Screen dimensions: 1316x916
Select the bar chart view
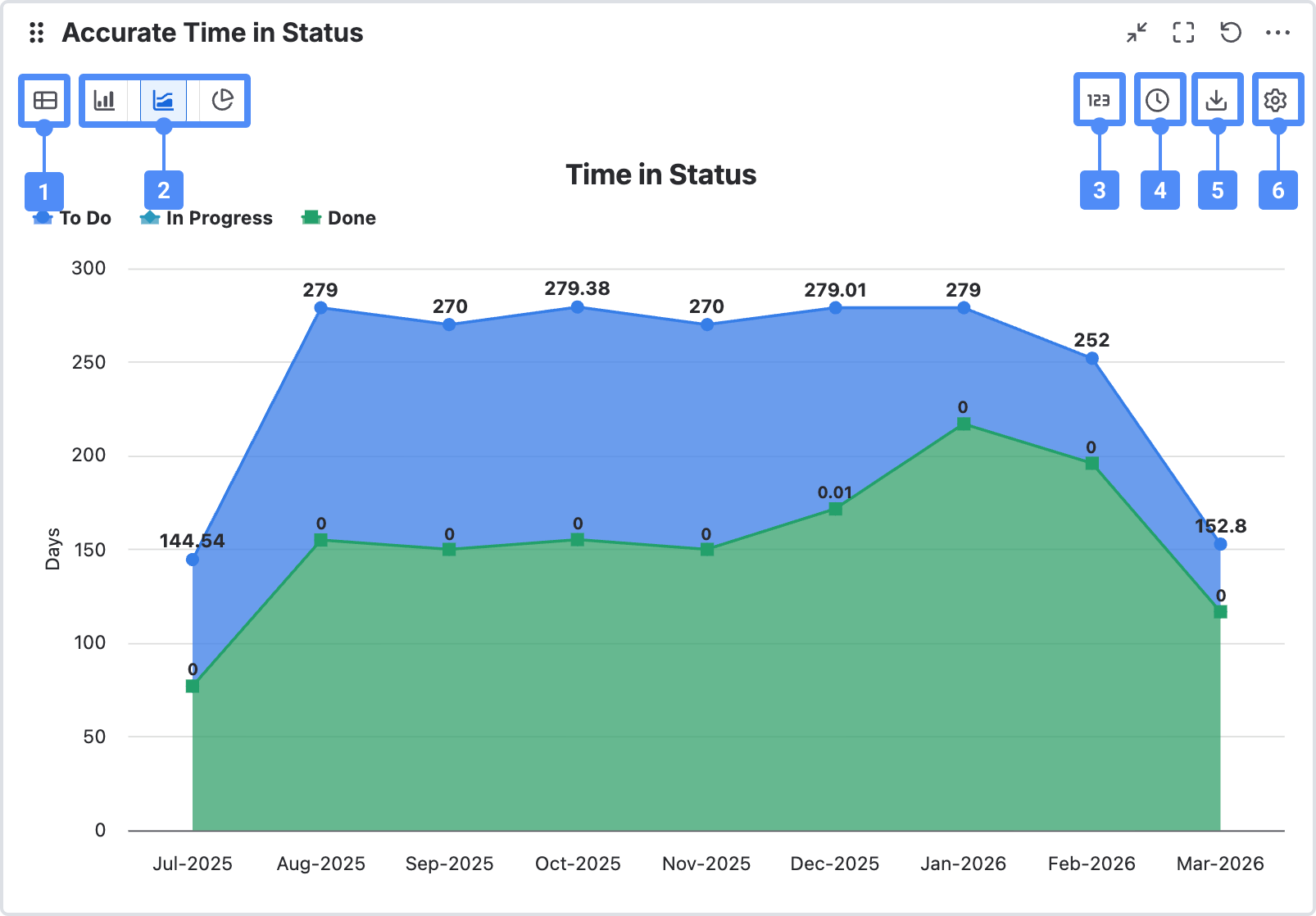pyautogui.click(x=105, y=101)
